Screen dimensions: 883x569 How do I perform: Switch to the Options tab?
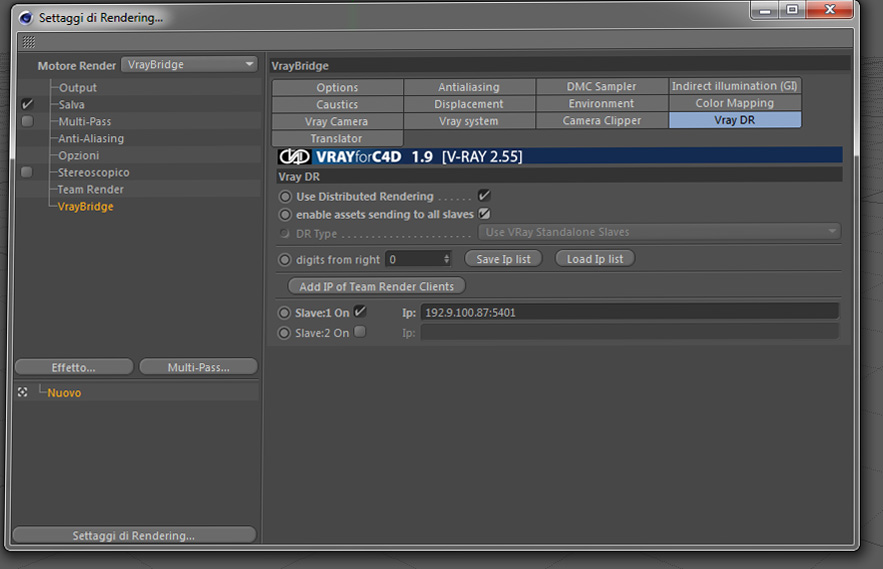(x=337, y=87)
